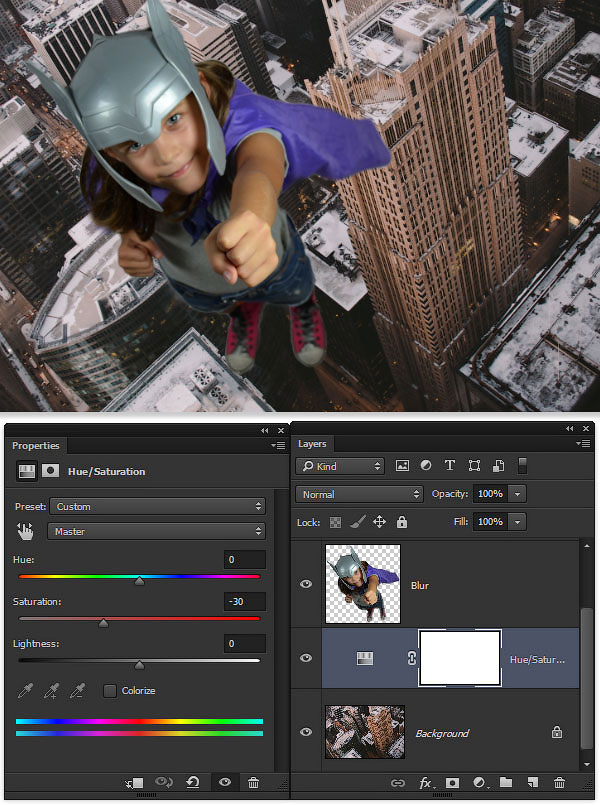The height and width of the screenshot is (805, 600).
Task: Click the Hue/Saturation layer adjustment thumbnail
Action: point(365,658)
